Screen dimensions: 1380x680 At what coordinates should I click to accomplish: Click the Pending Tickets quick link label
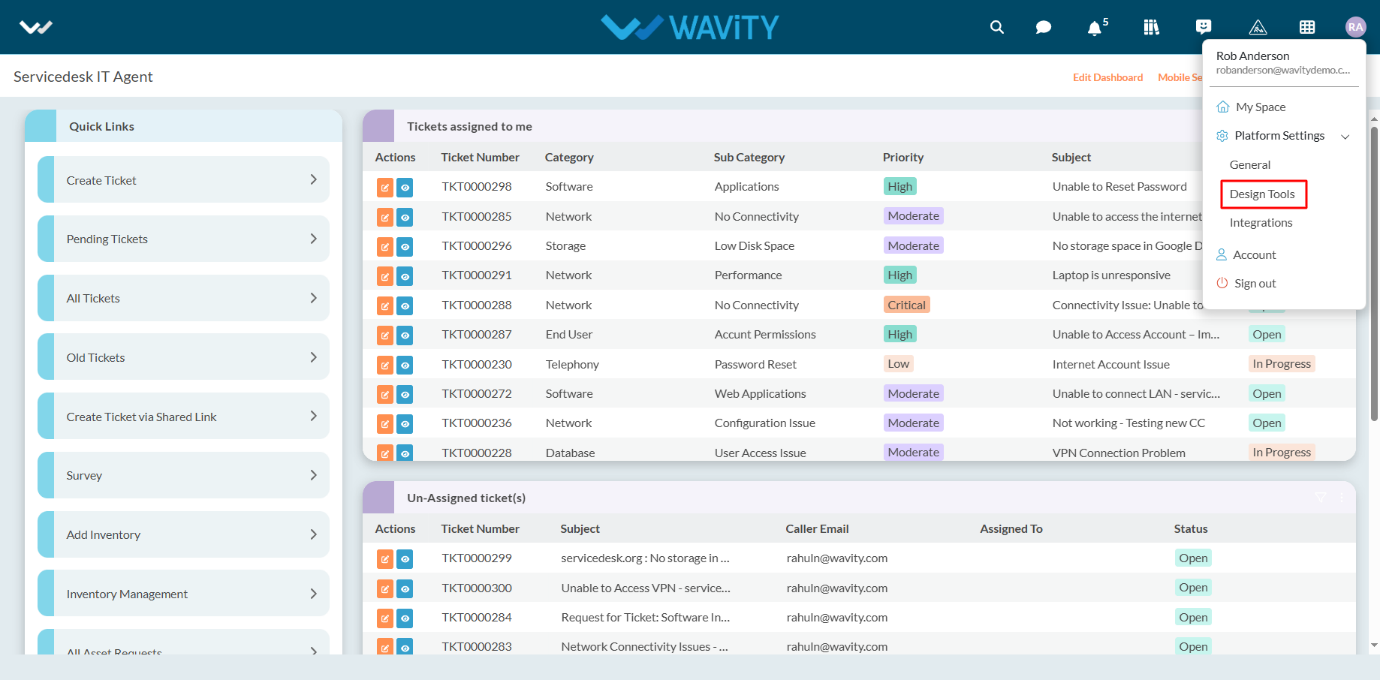[x=107, y=239]
